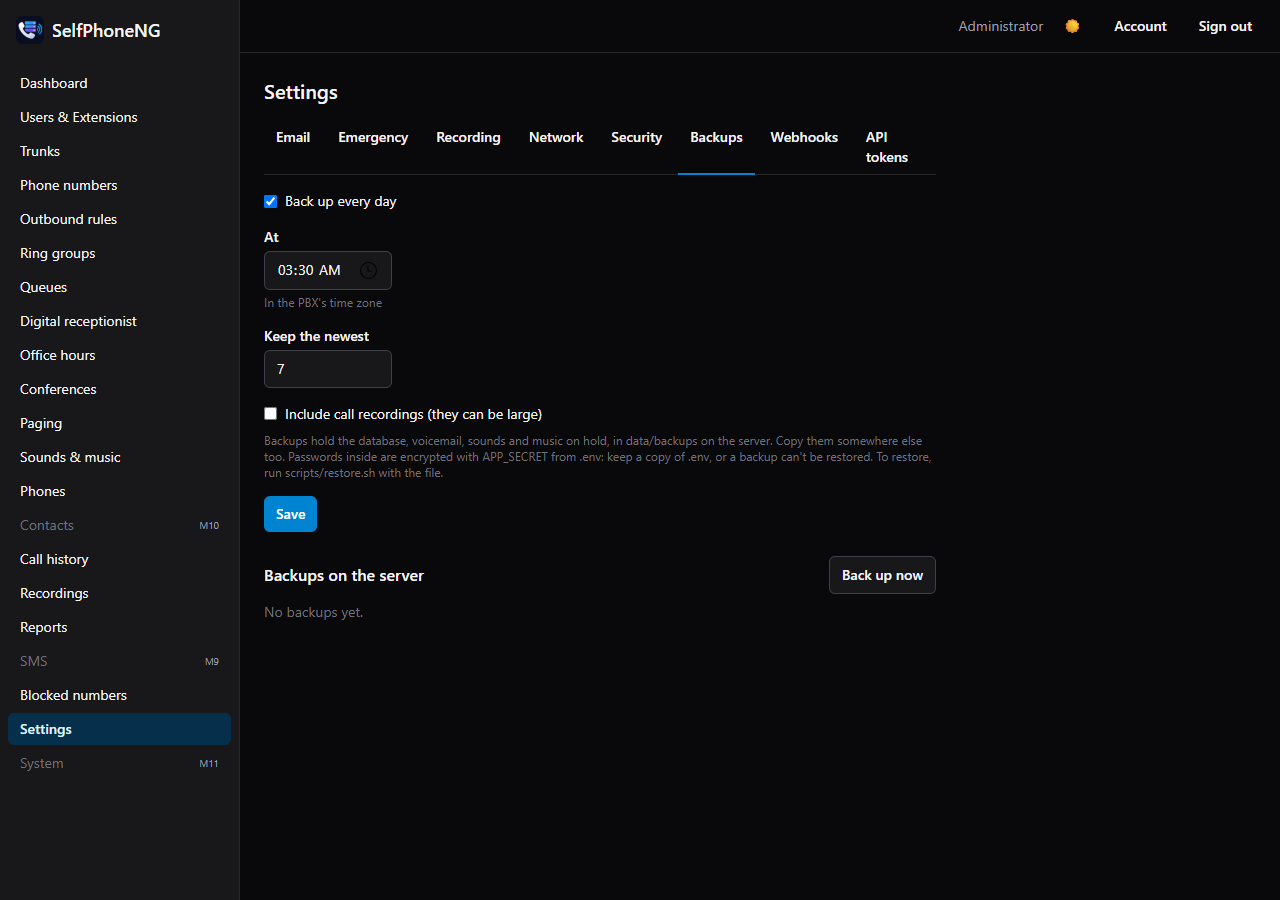Click the M11 badge beside System
1280x900 pixels.
click(209, 763)
